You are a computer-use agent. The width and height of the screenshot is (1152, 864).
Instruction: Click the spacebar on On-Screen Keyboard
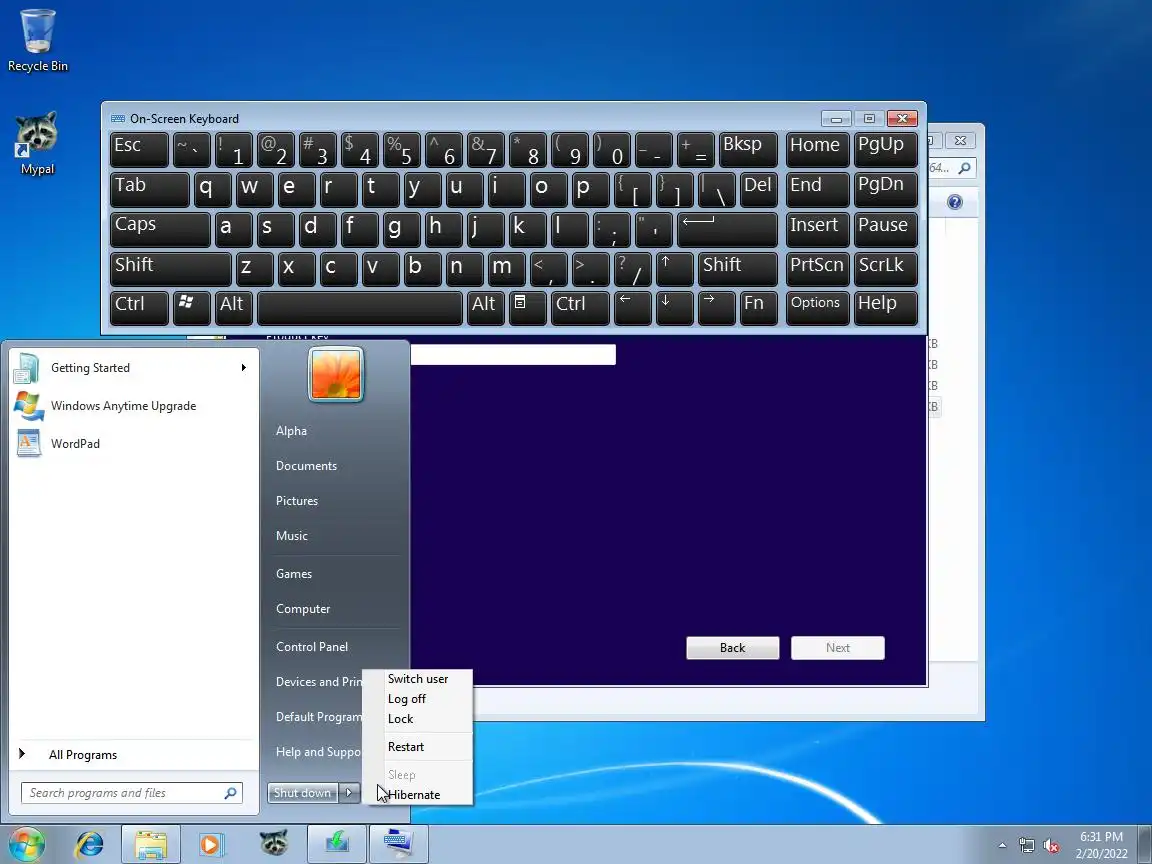pyautogui.click(x=359, y=308)
